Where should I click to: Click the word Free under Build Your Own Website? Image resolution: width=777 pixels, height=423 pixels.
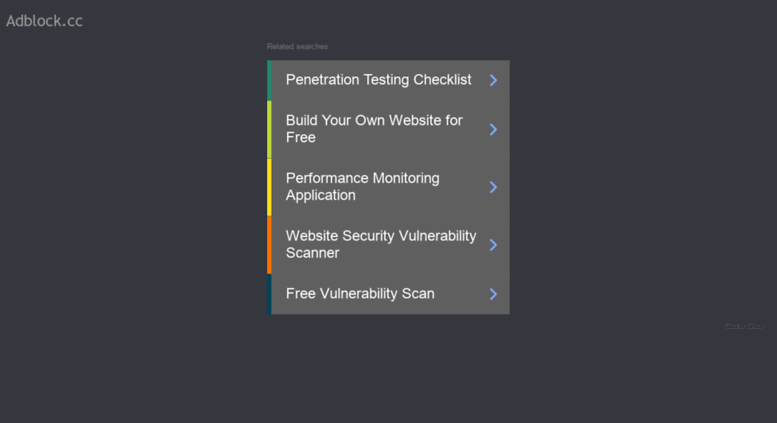(x=301, y=137)
